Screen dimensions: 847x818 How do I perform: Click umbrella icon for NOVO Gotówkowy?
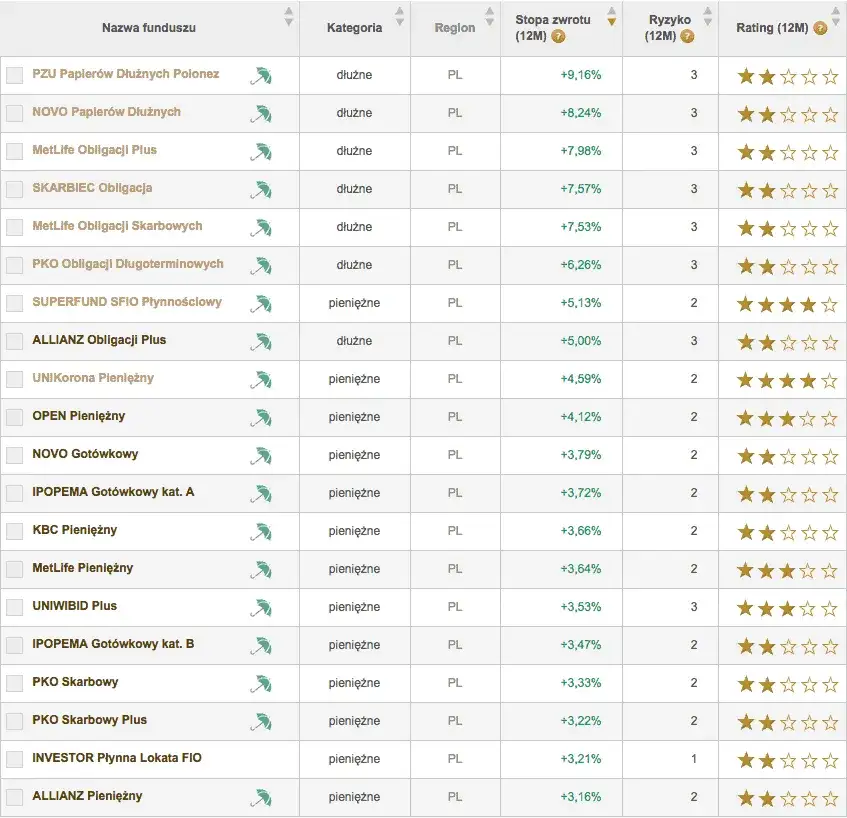coord(261,456)
